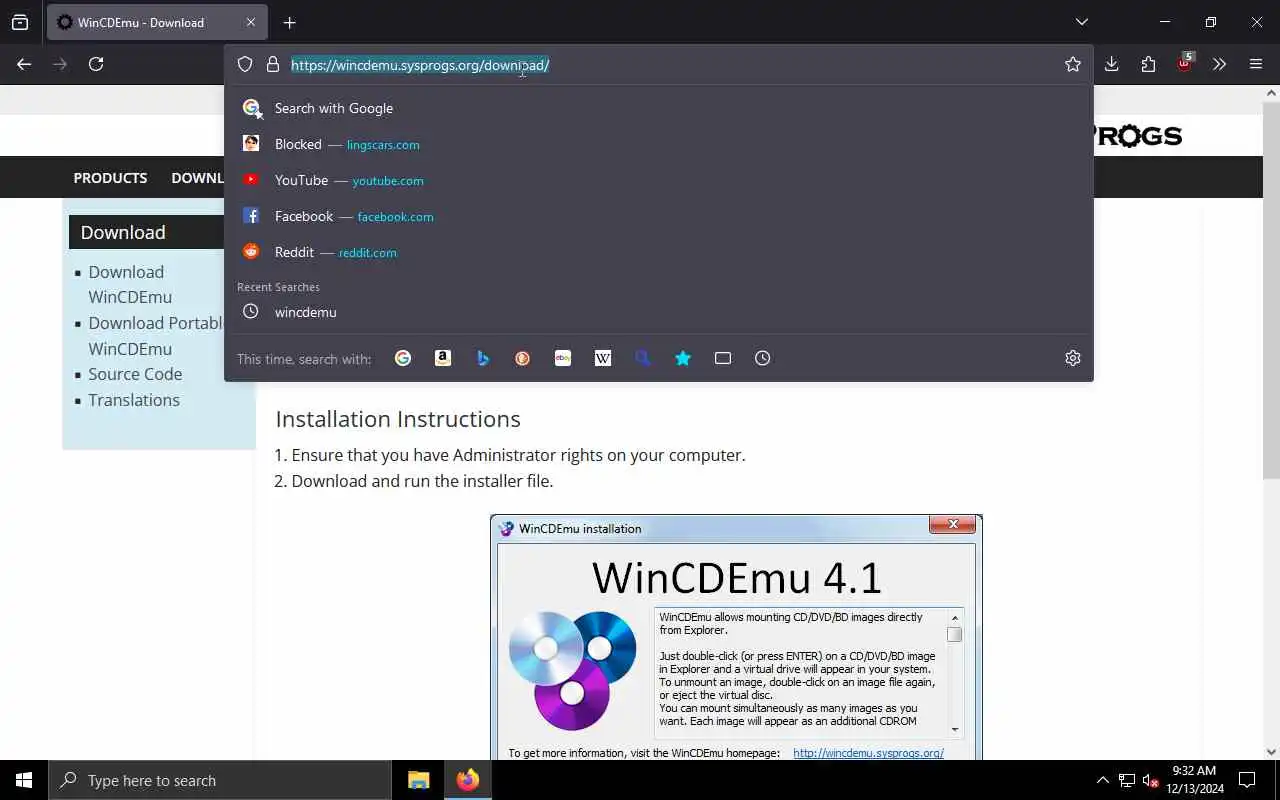
Task: Open the notification center
Action: [1247, 780]
